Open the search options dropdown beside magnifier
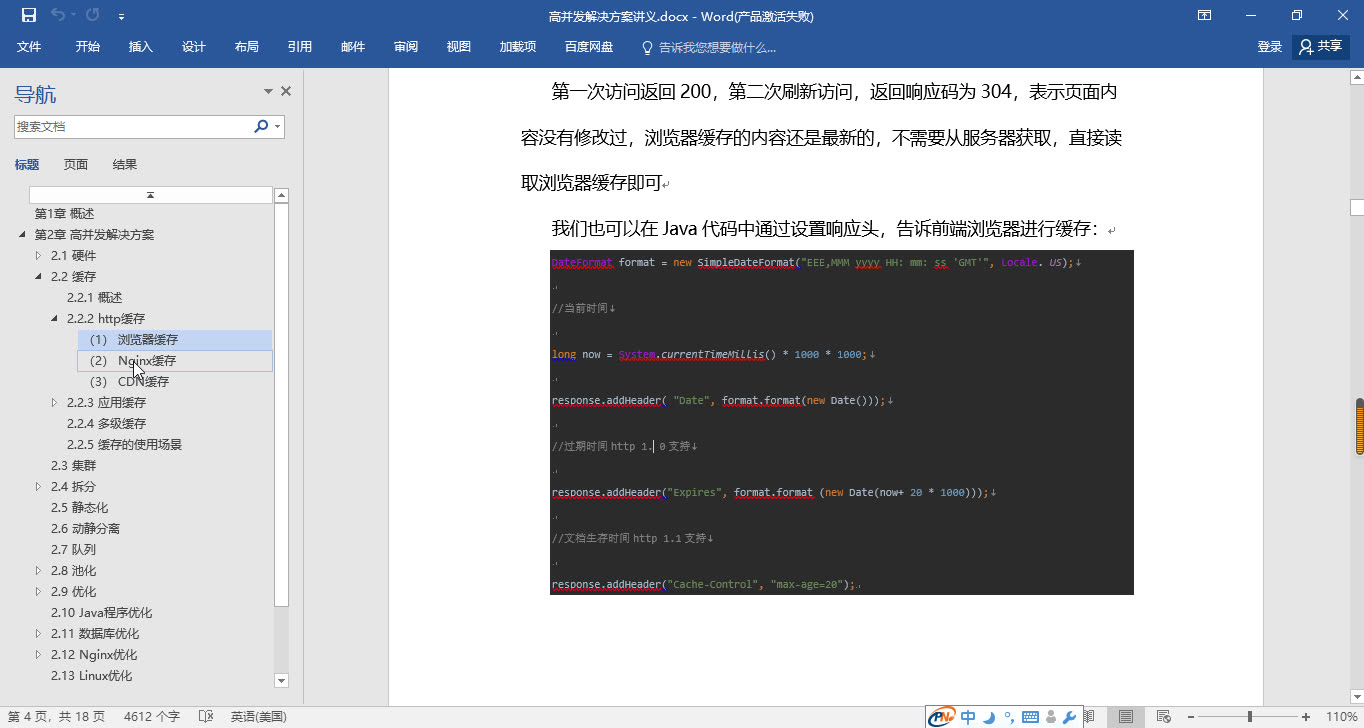1364x728 pixels. tap(278, 127)
